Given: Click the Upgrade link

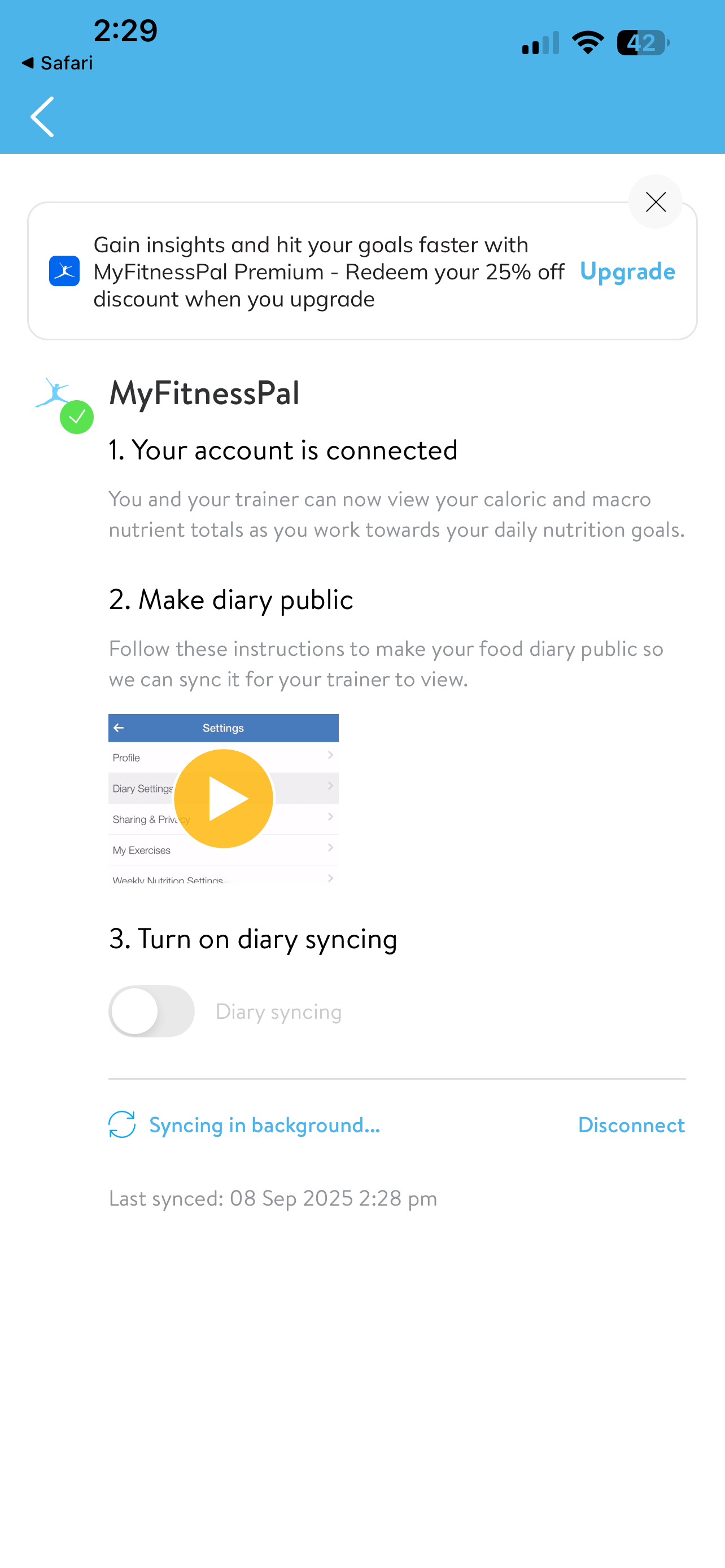Looking at the screenshot, I should coord(627,271).
